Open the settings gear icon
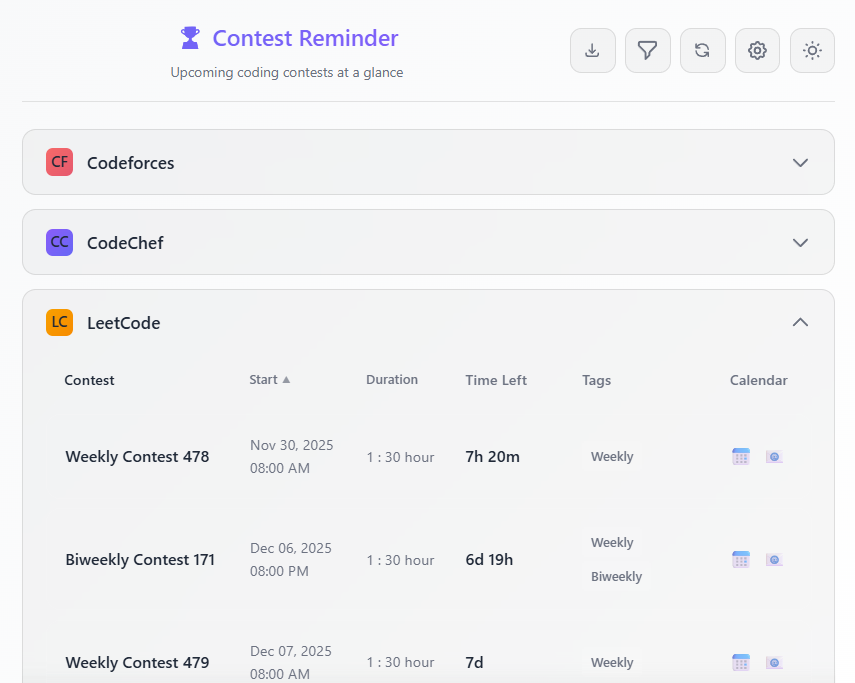Image resolution: width=855 pixels, height=683 pixels. [x=757, y=50]
